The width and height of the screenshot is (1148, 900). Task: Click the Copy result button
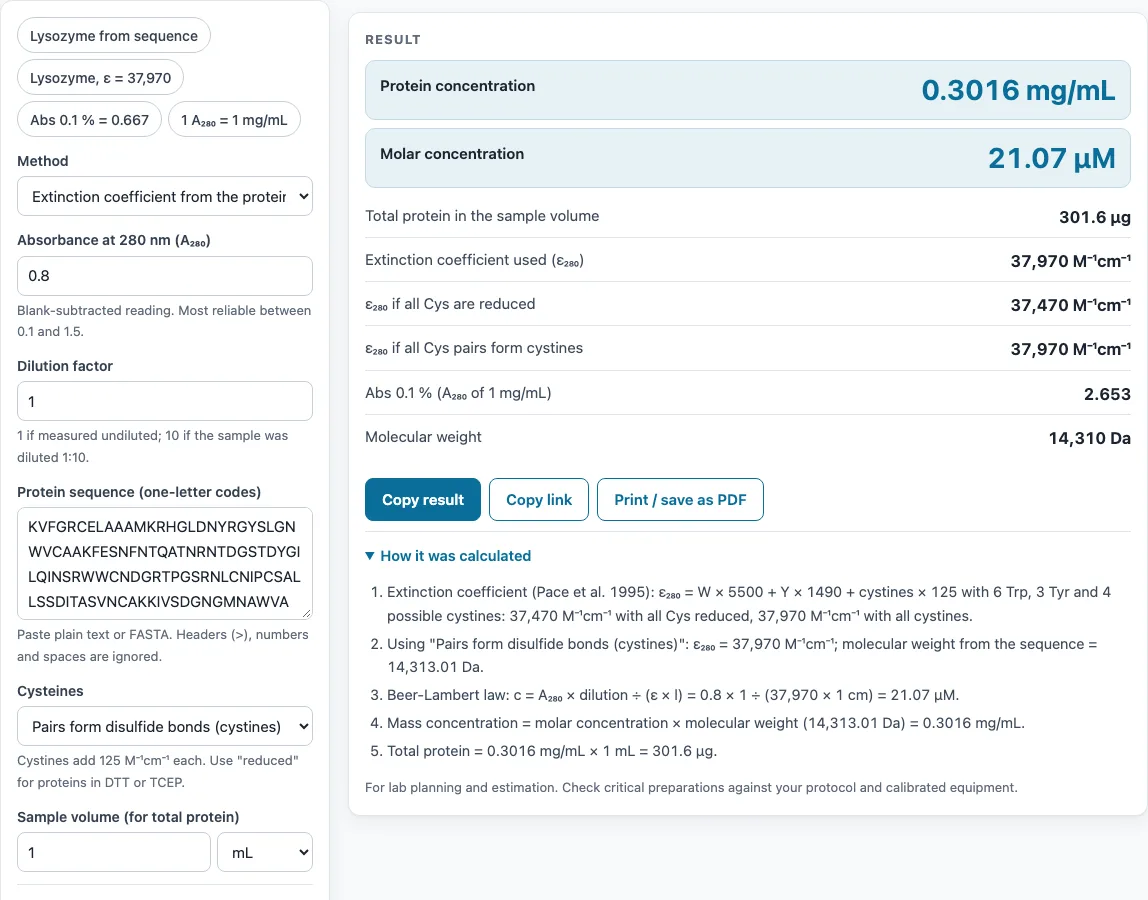click(x=422, y=499)
